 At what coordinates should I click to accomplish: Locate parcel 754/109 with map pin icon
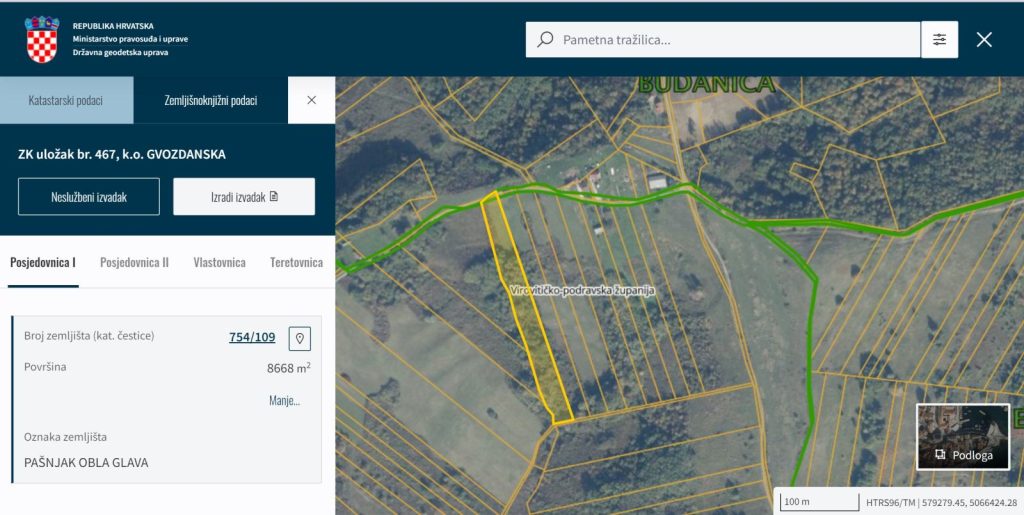pos(299,338)
